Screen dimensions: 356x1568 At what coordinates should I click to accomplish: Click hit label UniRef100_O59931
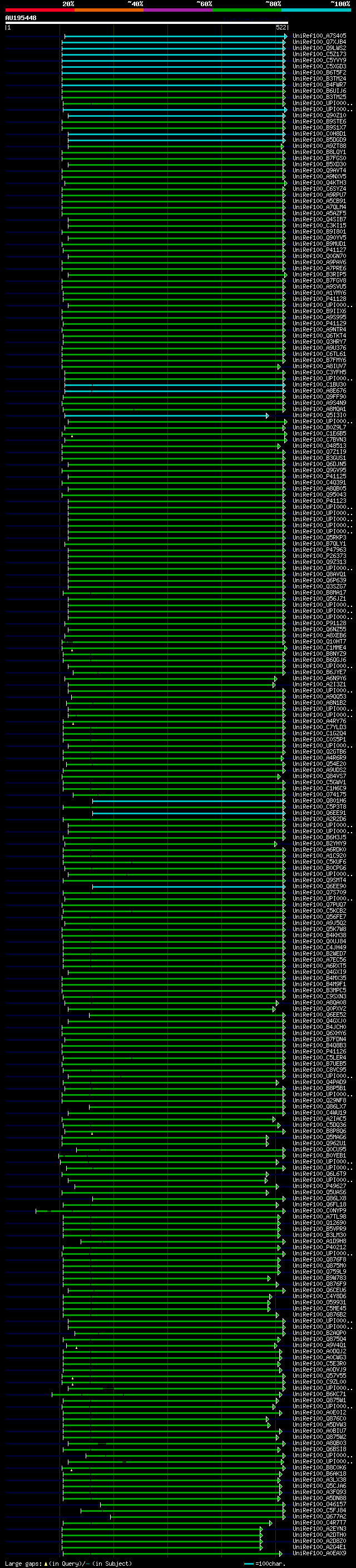click(319, 1303)
